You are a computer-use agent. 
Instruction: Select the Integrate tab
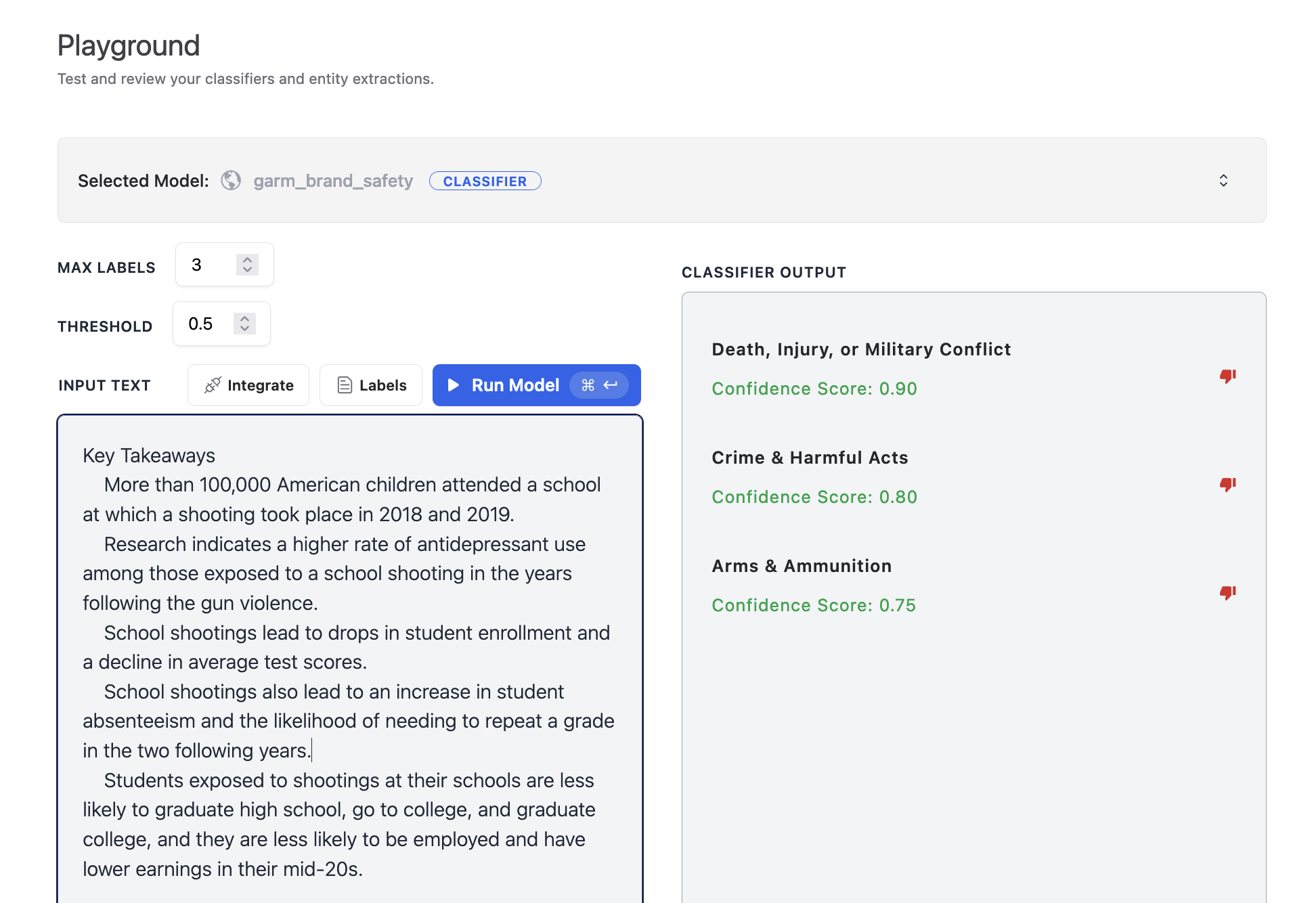[x=249, y=385]
